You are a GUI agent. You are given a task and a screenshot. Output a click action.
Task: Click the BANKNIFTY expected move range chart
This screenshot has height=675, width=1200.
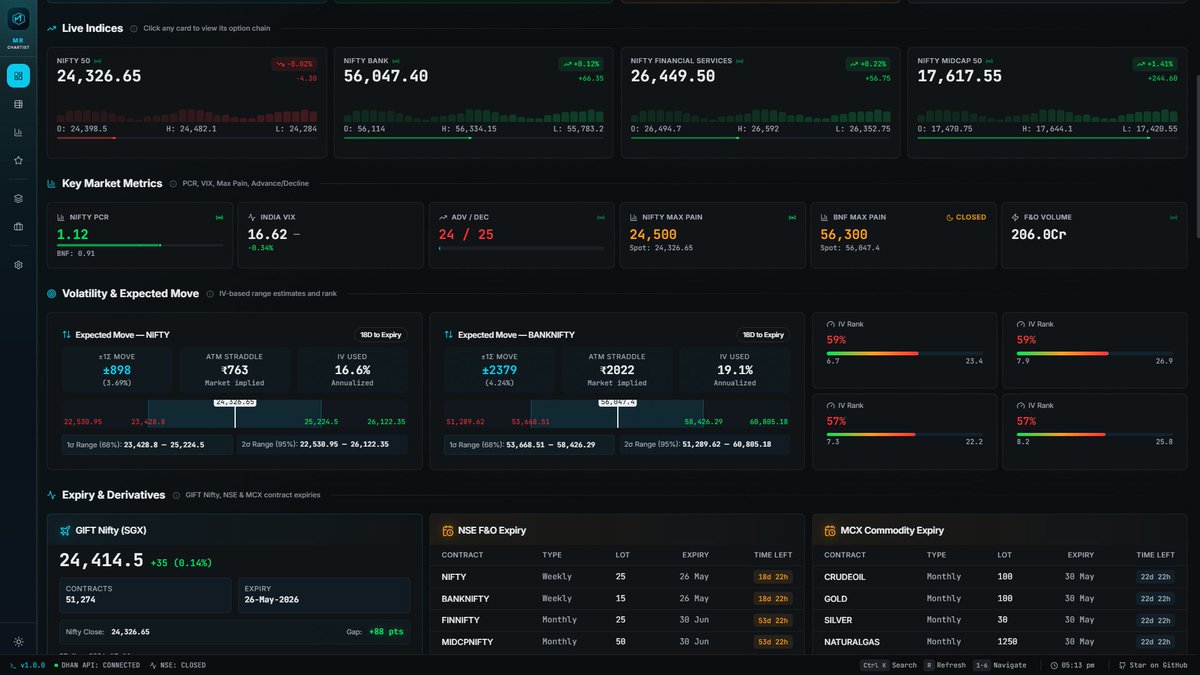tap(617, 414)
